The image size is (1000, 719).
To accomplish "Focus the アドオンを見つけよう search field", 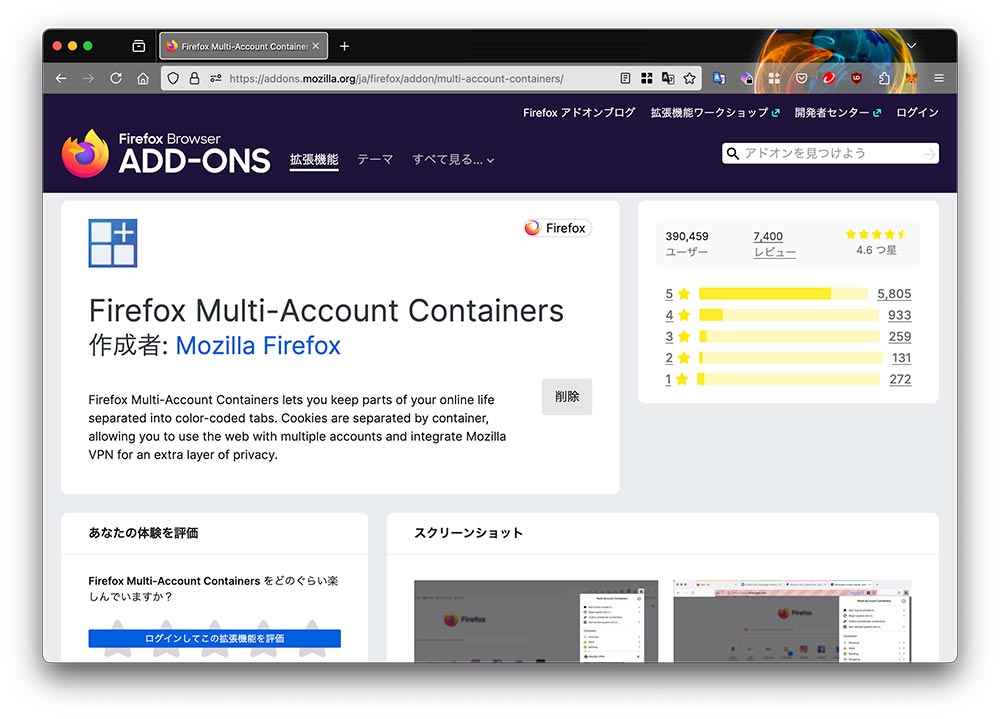I will click(830, 154).
